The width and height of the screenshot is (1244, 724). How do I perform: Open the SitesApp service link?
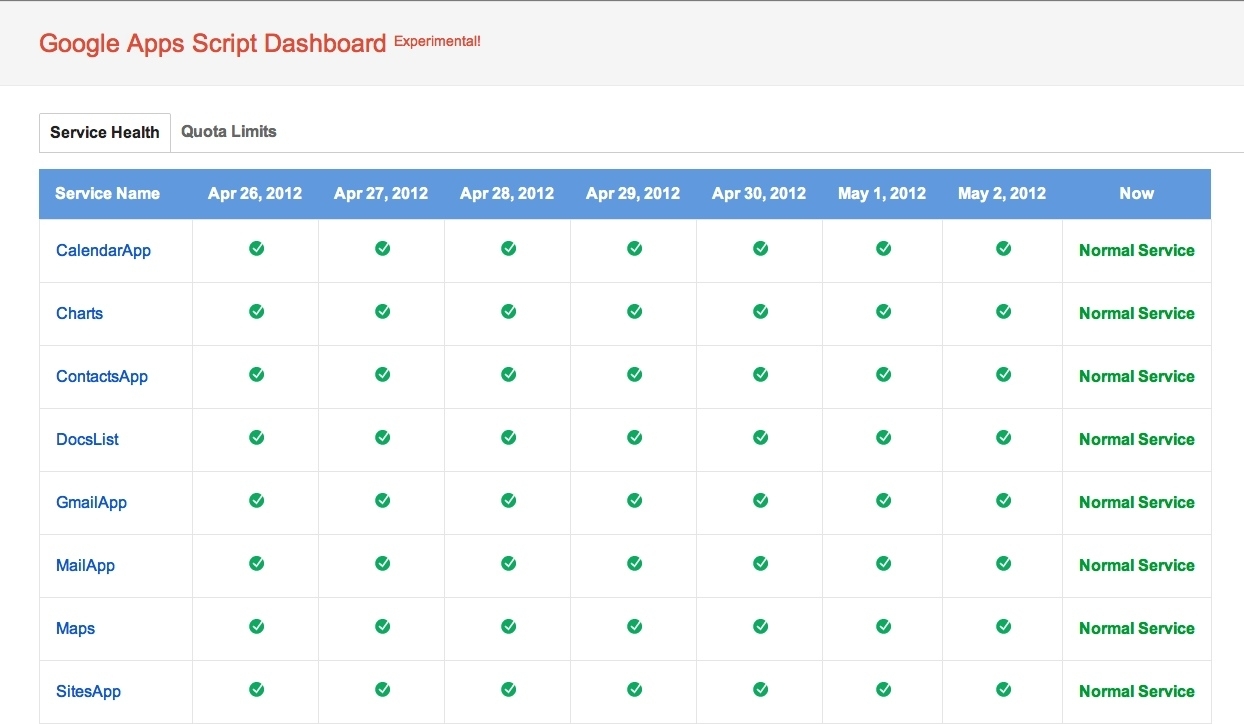[x=88, y=691]
